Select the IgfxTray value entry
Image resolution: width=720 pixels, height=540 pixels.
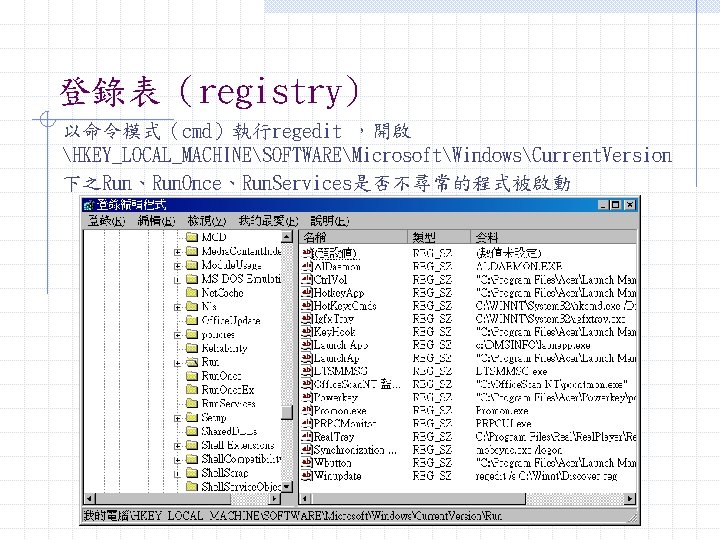tap(334, 318)
